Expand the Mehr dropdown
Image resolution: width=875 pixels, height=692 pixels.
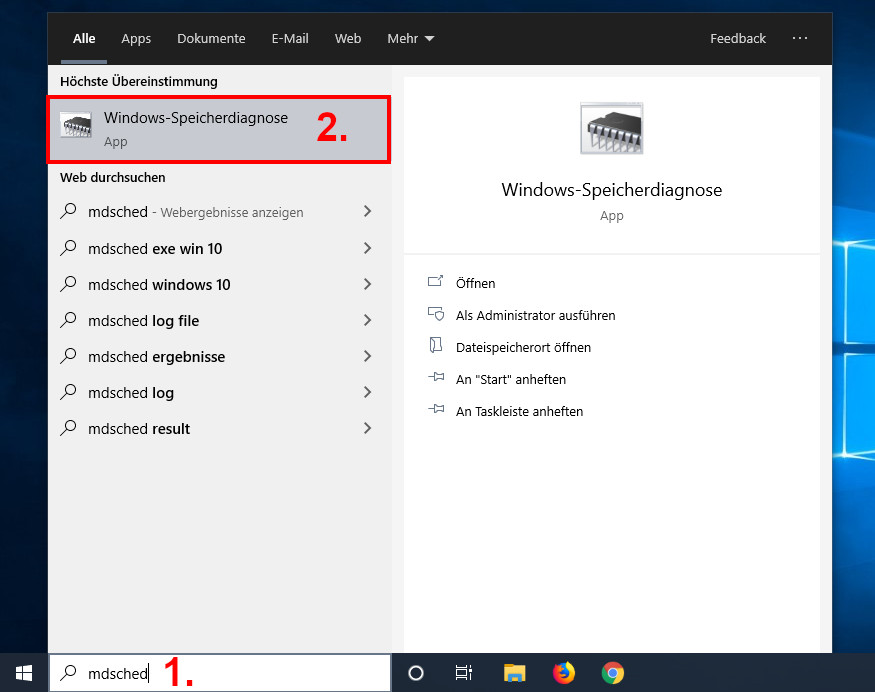410,38
